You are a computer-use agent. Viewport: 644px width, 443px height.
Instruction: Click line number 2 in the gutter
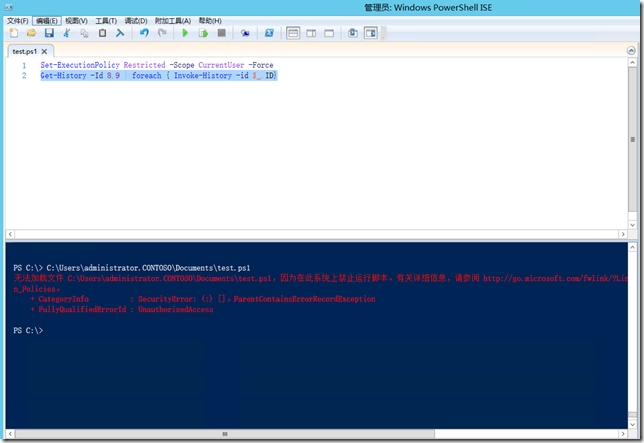[x=24, y=76]
